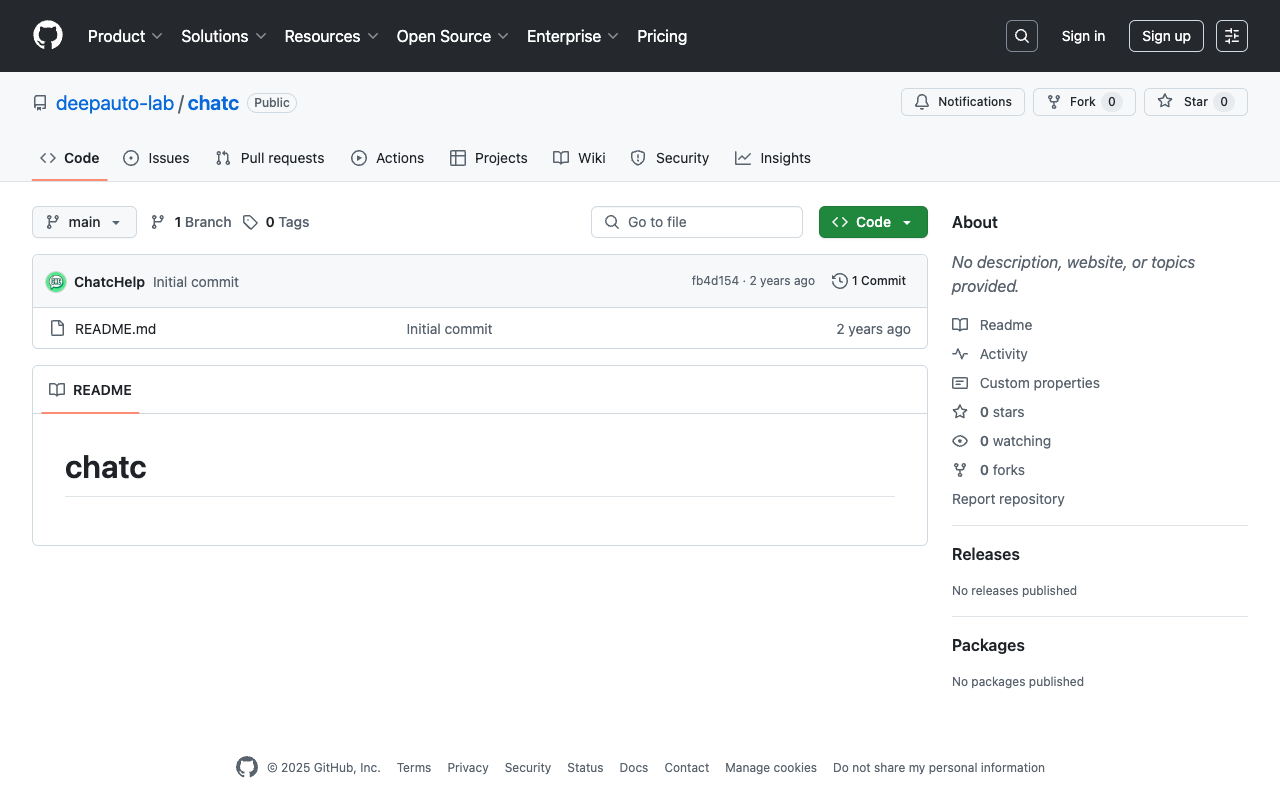Open the 1 Branch link

[191, 222]
